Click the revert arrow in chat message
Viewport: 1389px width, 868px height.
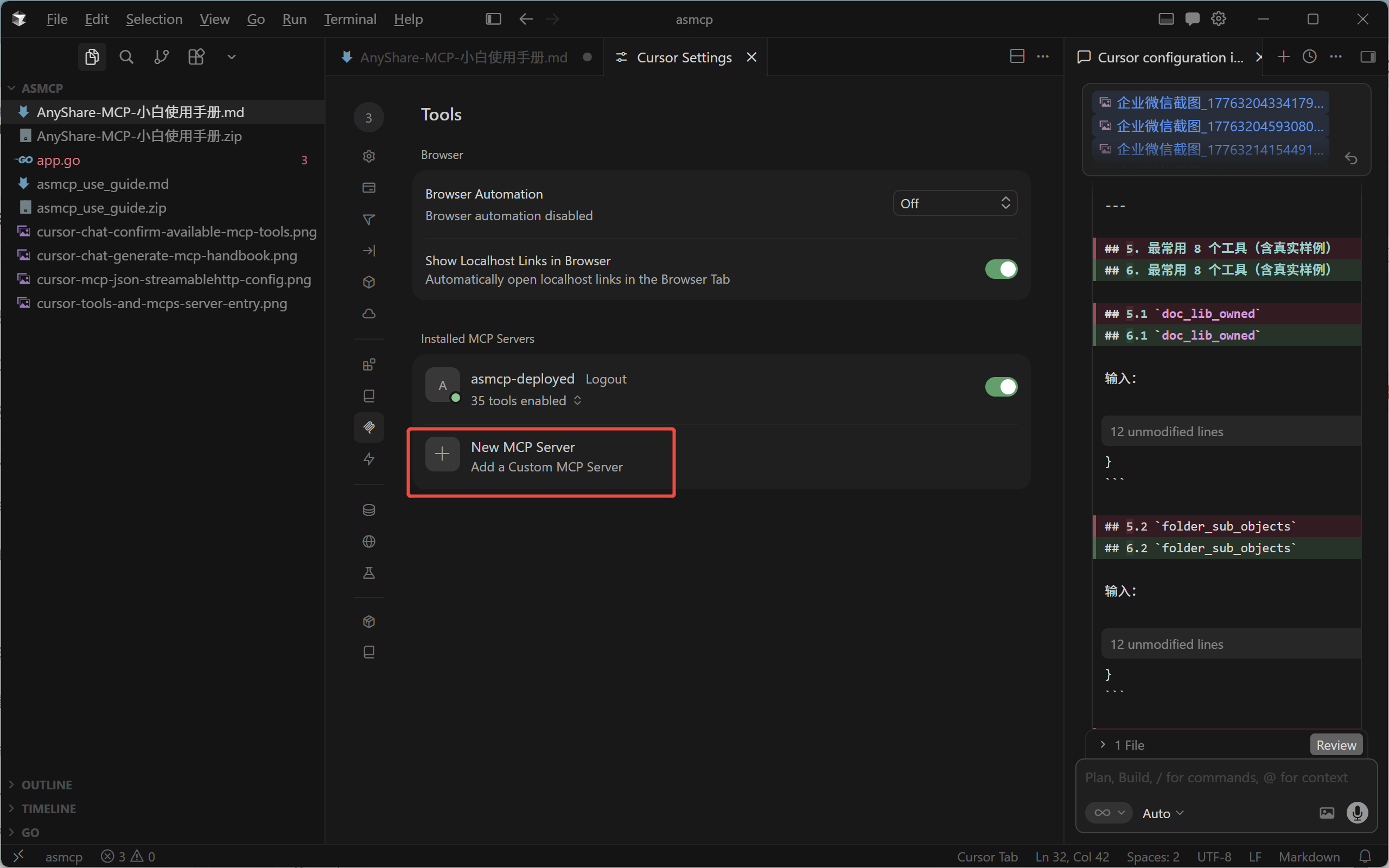[1351, 158]
